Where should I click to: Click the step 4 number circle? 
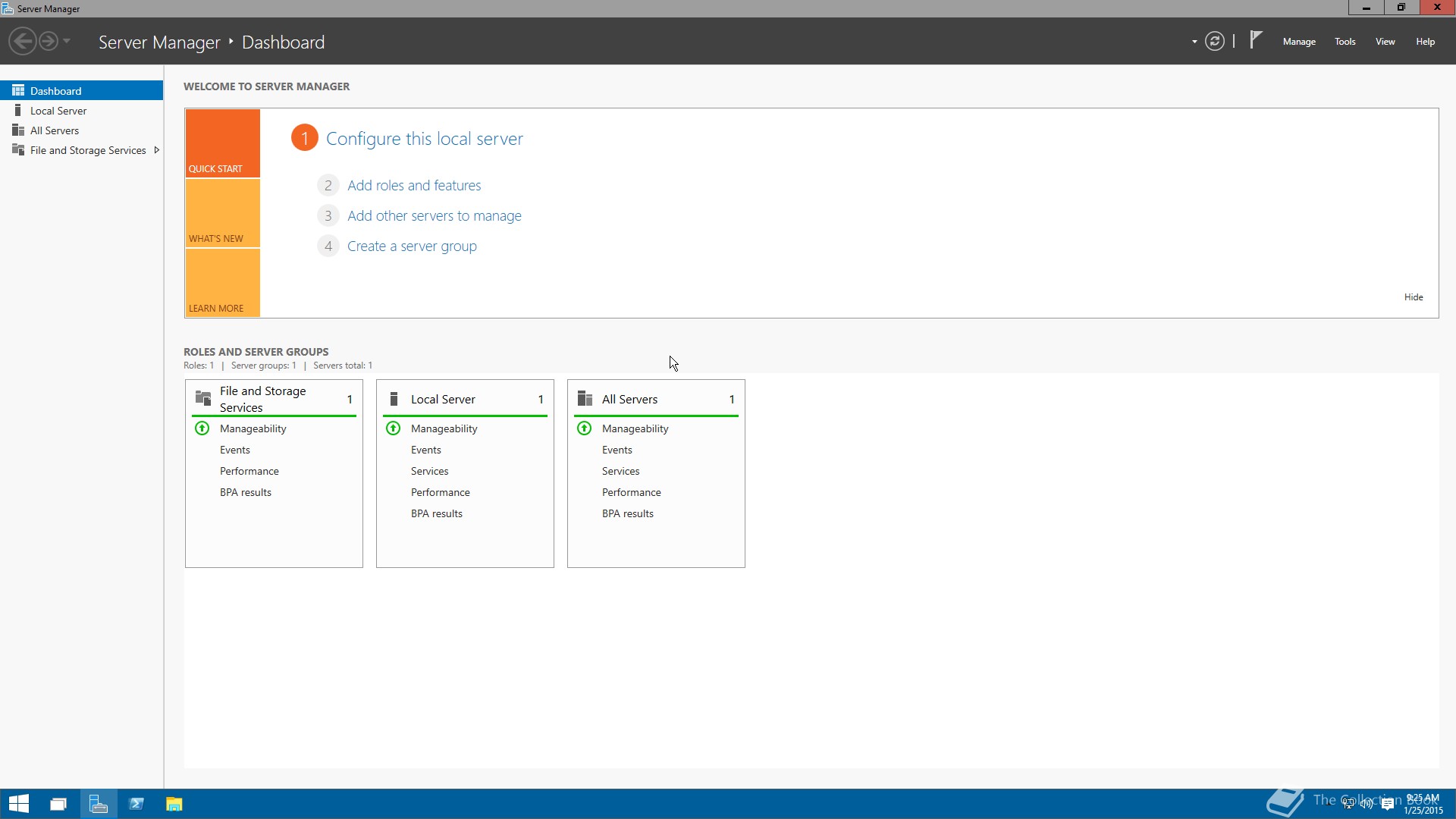coord(328,246)
